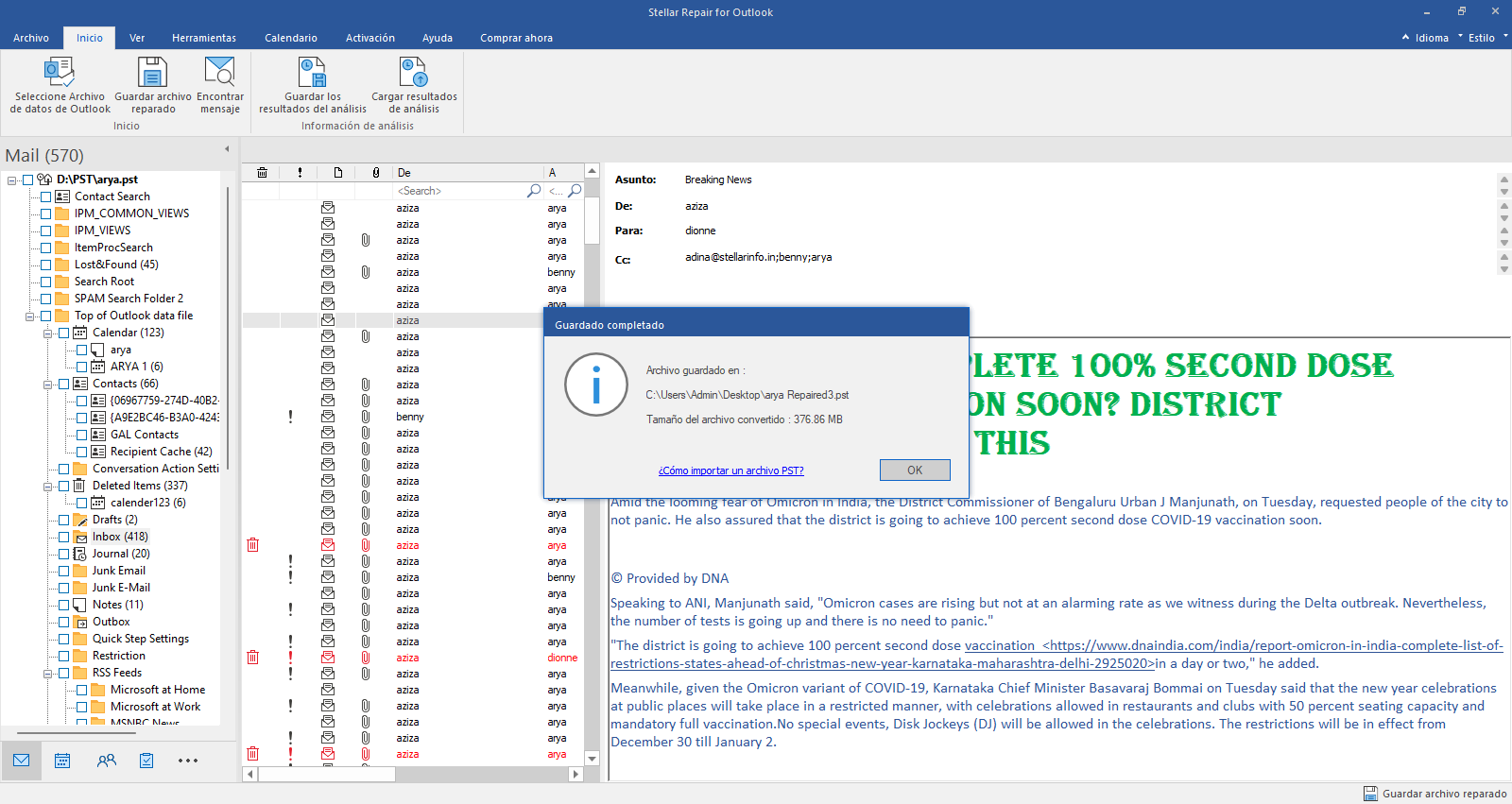The height and width of the screenshot is (804, 1512).
Task: Select Quick Step Settings folder
Action: pyautogui.click(x=141, y=639)
